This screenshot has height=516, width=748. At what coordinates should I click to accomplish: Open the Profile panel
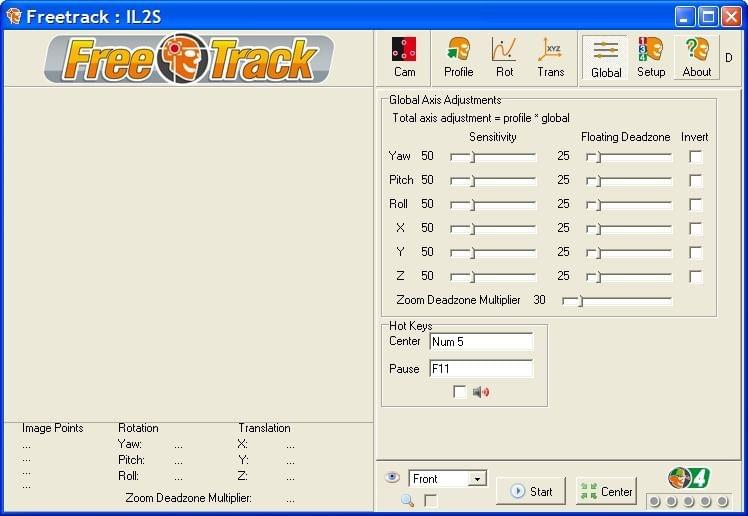(458, 57)
